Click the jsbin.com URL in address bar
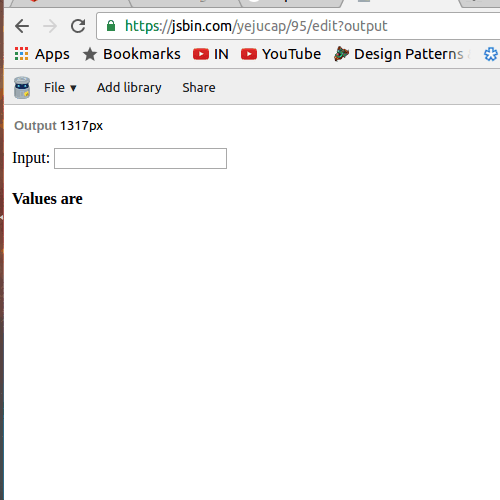This screenshot has height=500, width=500. point(256,26)
